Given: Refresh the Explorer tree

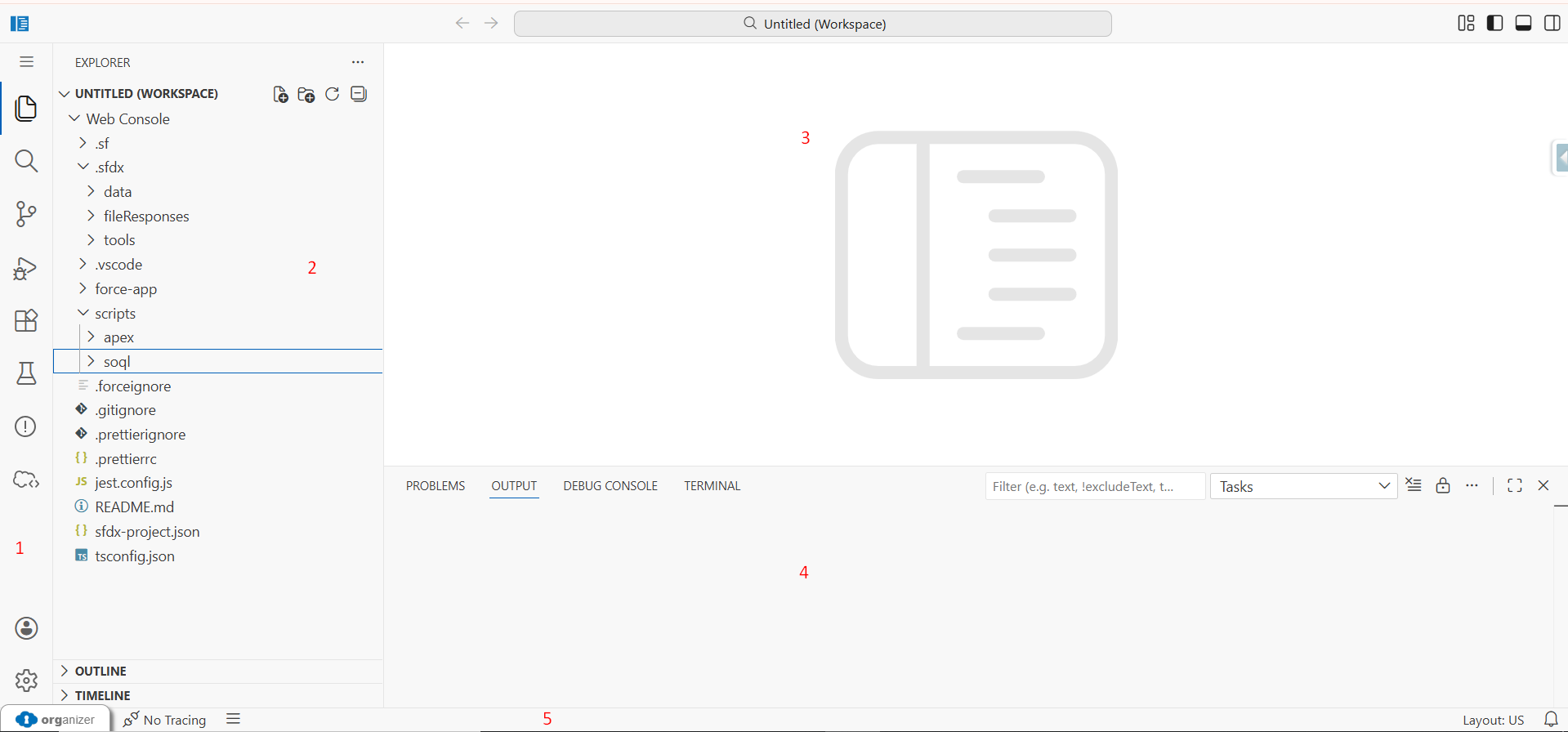Looking at the screenshot, I should point(333,94).
